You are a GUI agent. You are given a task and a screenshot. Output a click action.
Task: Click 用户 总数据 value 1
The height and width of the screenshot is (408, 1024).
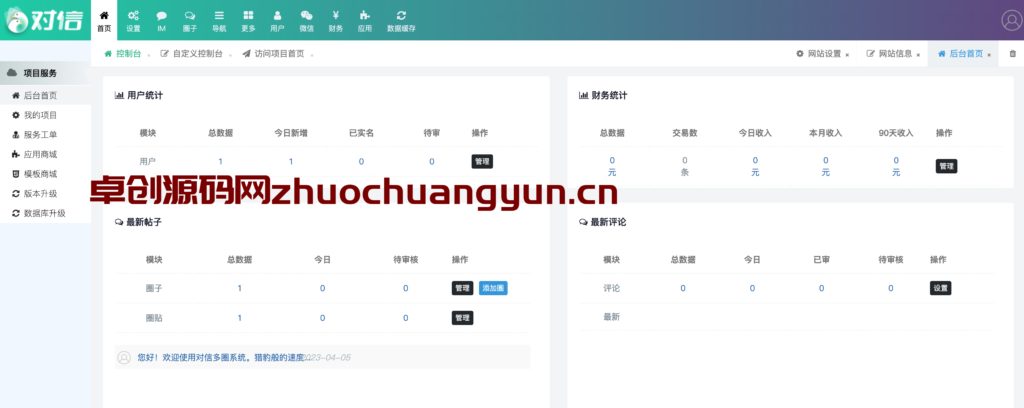click(221, 161)
